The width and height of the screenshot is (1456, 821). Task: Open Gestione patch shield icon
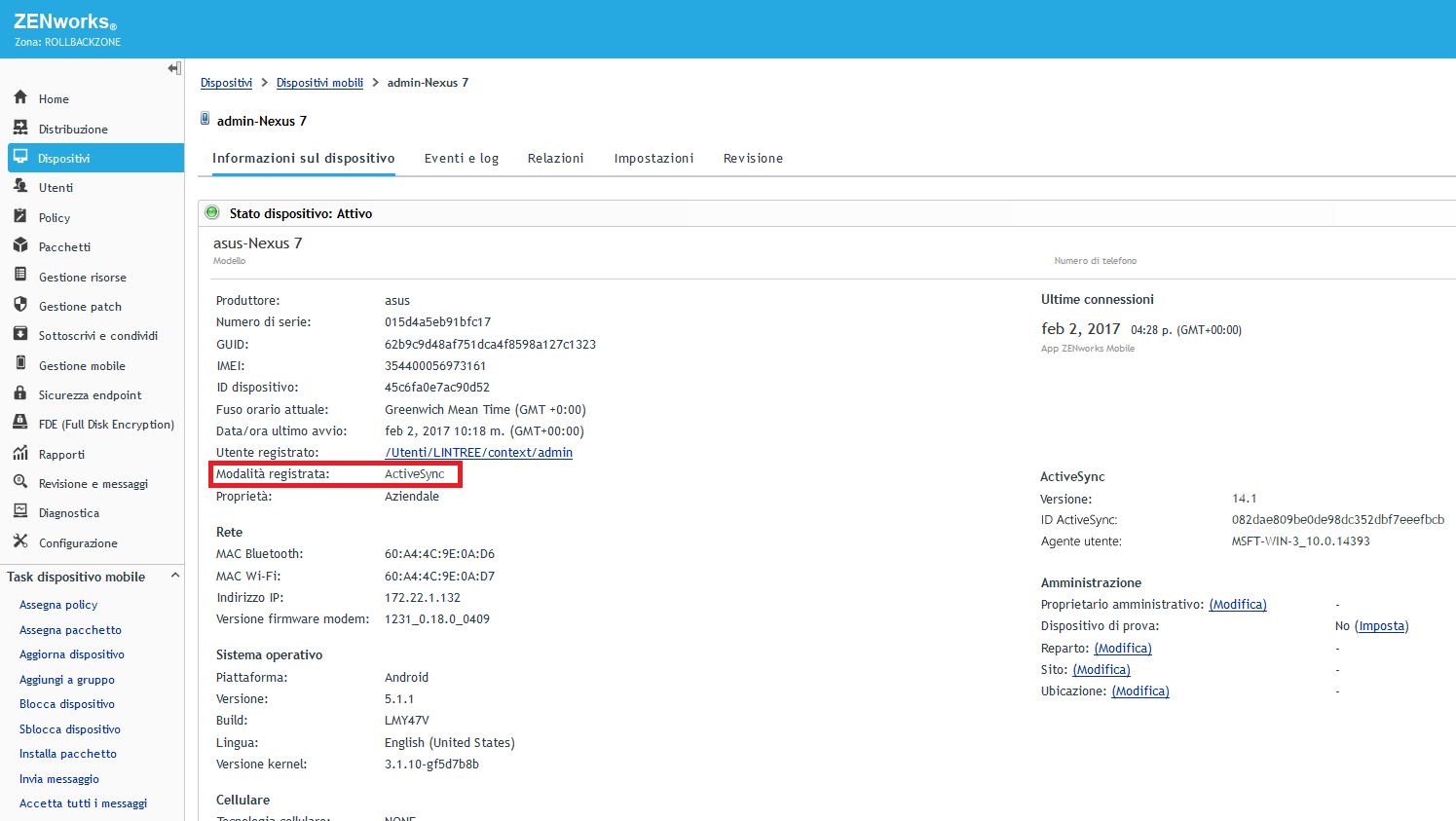pos(20,305)
